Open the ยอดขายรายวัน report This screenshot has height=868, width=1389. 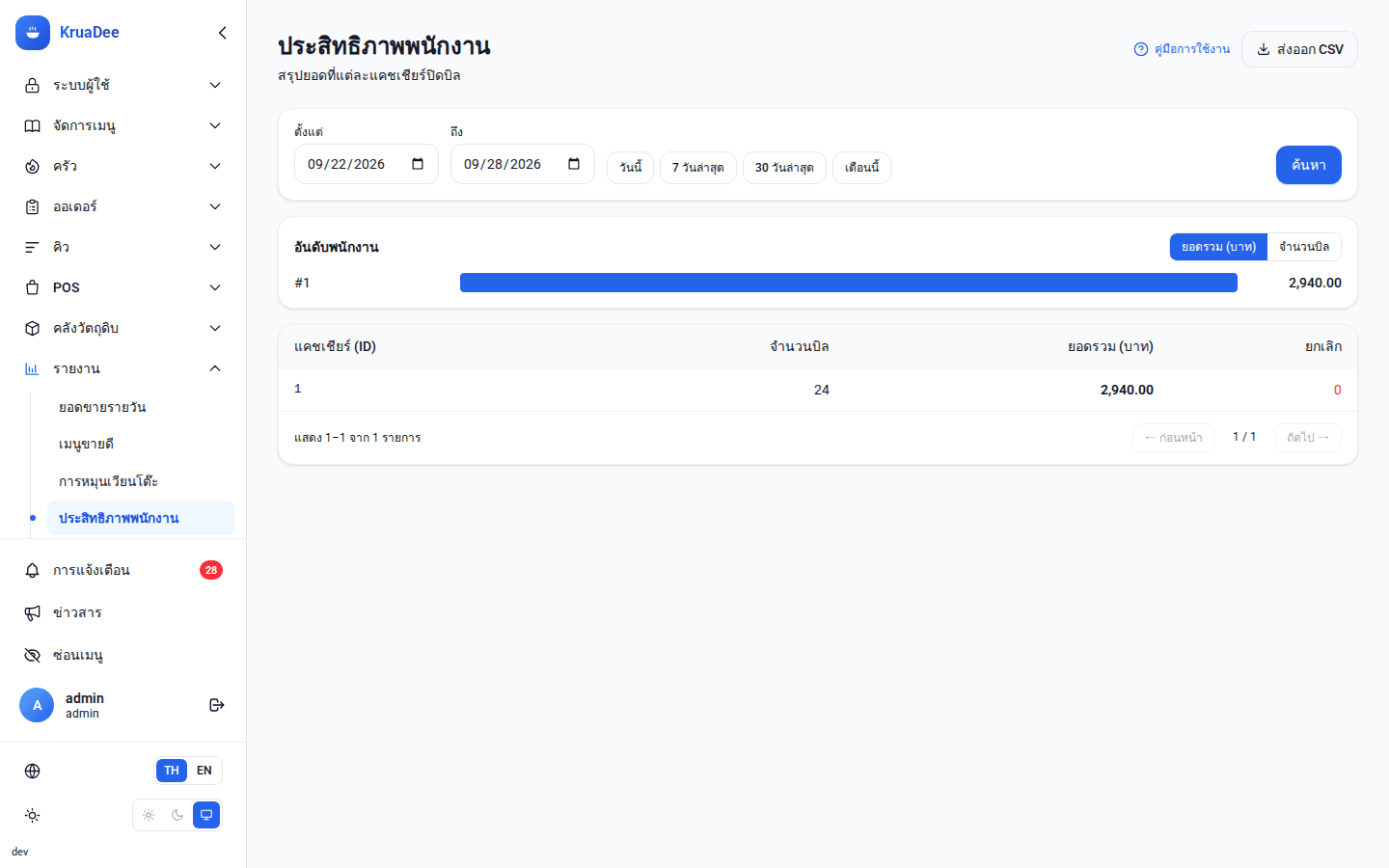[x=141, y=407]
